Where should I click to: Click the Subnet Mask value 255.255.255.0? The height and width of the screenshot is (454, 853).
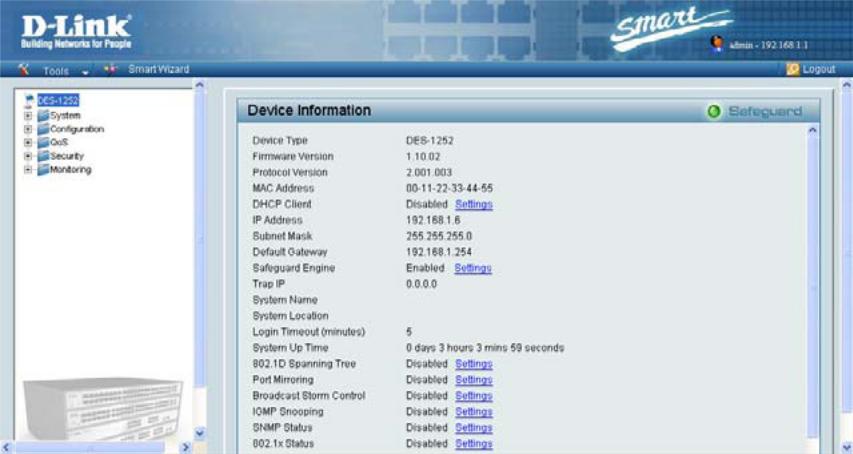[x=439, y=236]
